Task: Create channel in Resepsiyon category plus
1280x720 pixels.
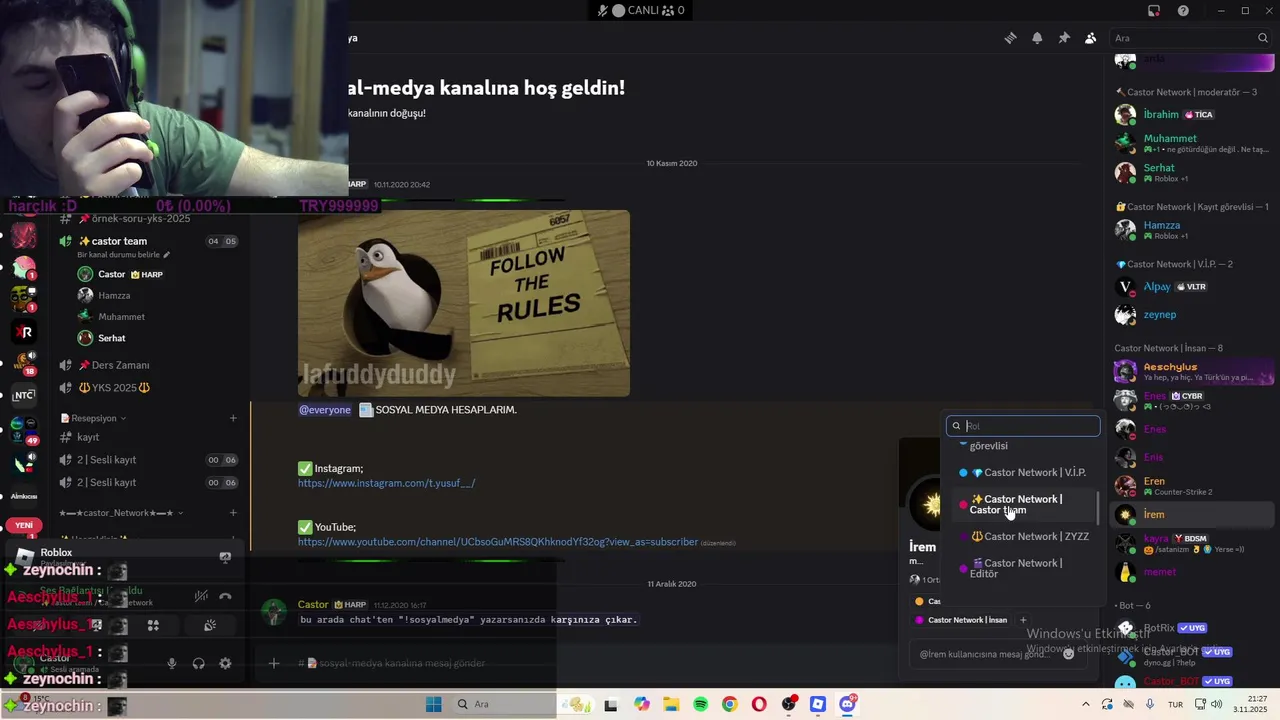Action: click(x=233, y=418)
